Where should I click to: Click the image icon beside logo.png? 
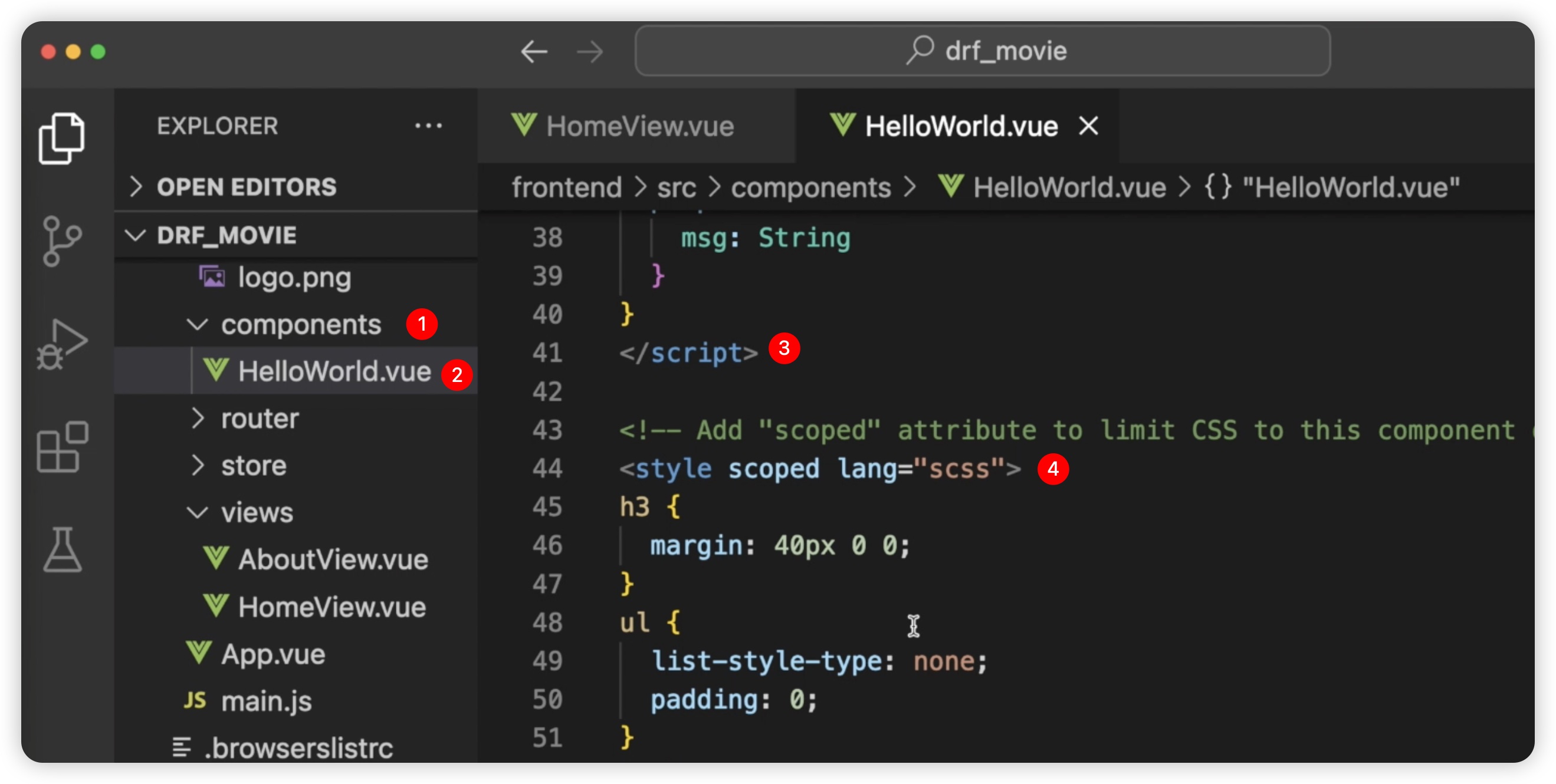tap(212, 277)
